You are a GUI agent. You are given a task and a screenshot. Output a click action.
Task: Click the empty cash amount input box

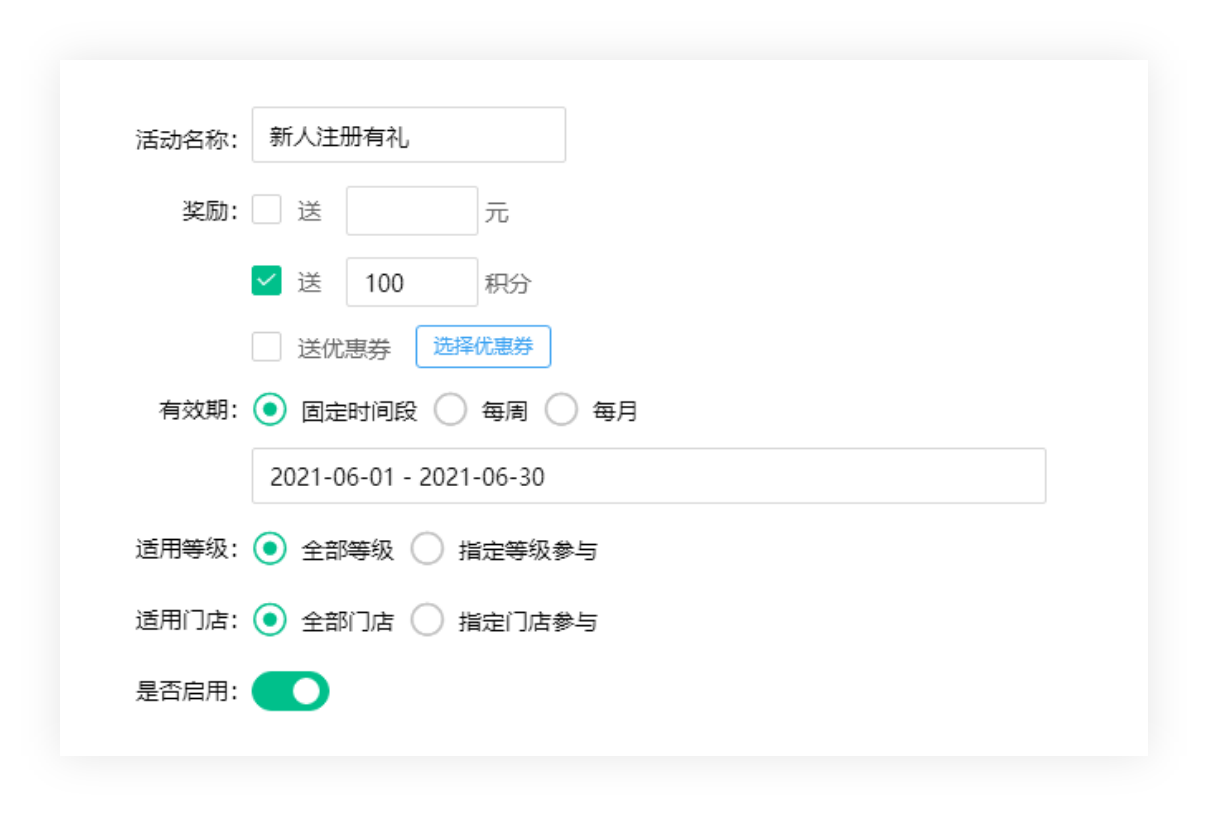(x=411, y=210)
